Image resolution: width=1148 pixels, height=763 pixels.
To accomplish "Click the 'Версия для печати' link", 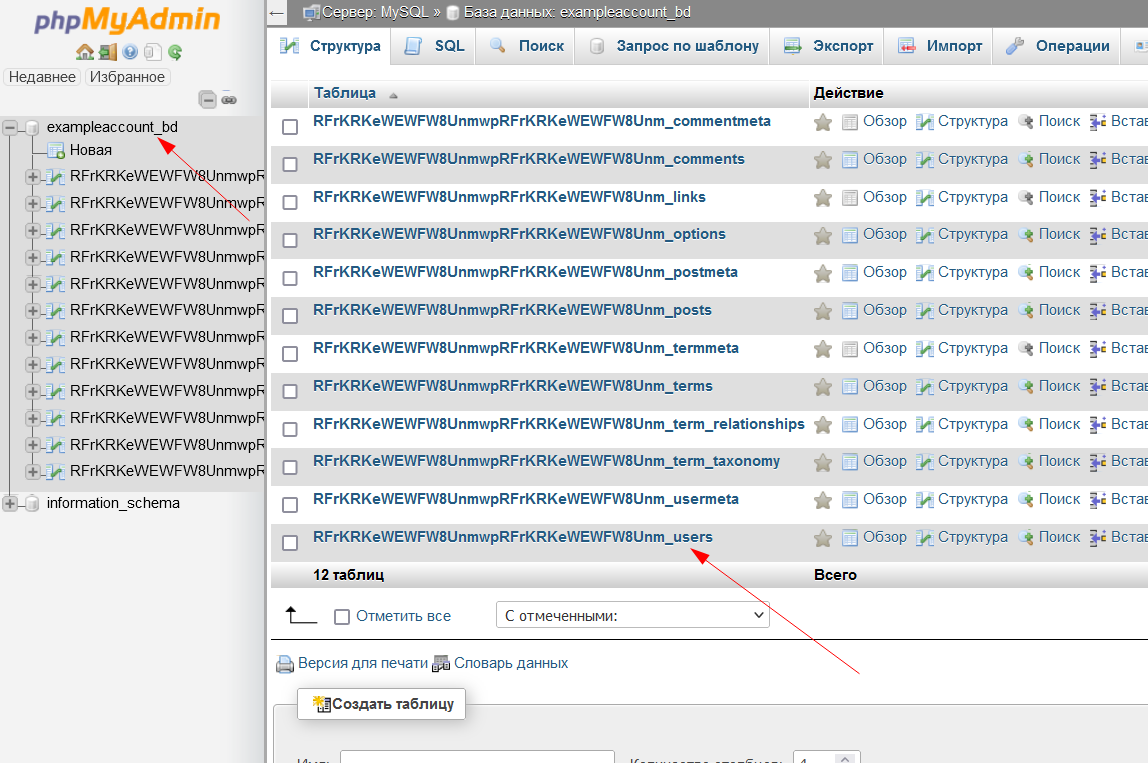I will pos(362,663).
